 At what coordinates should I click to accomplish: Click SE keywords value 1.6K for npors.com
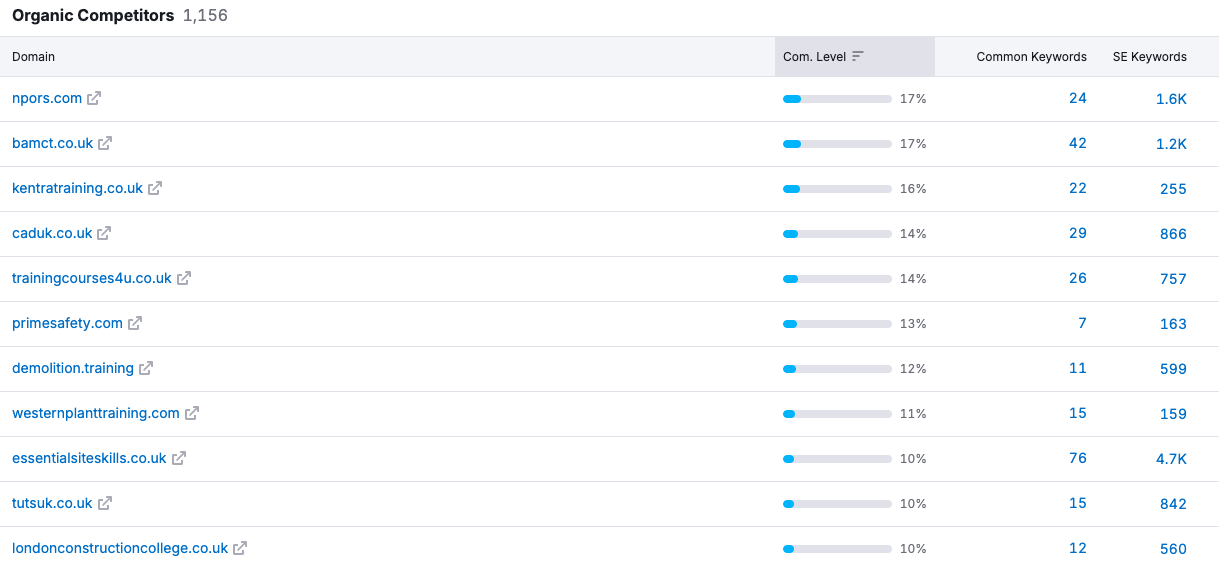point(1171,99)
